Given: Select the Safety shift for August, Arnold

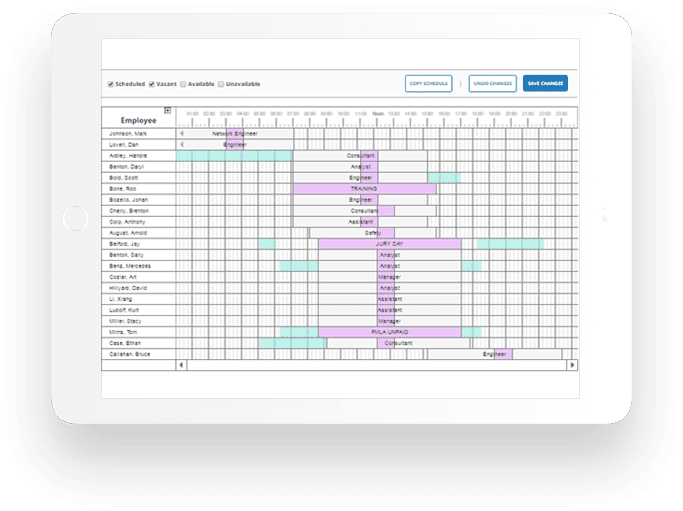Looking at the screenshot, I should 373,233.
